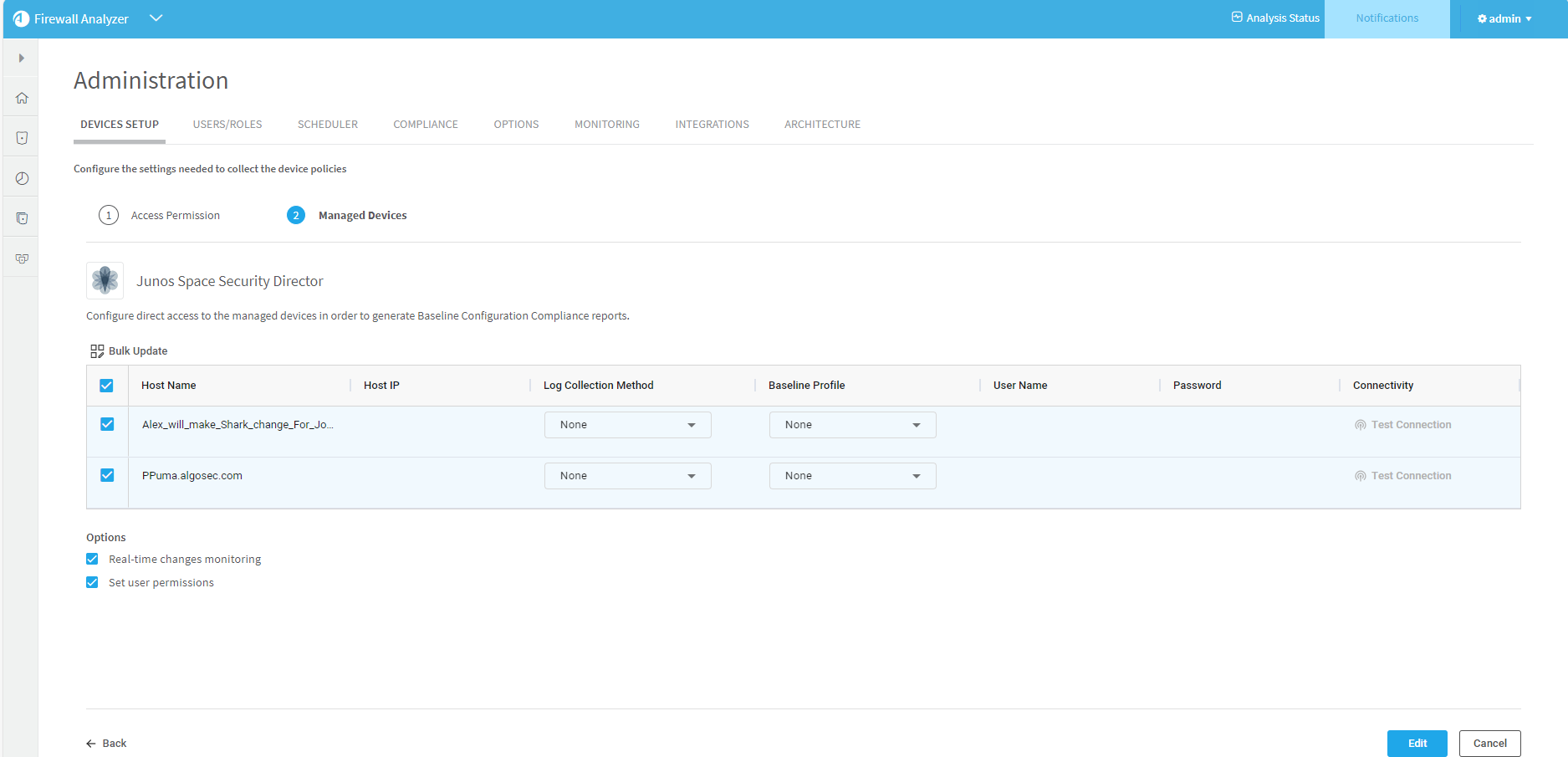Open the clock-shaped sidebar icon

pyautogui.click(x=22, y=178)
